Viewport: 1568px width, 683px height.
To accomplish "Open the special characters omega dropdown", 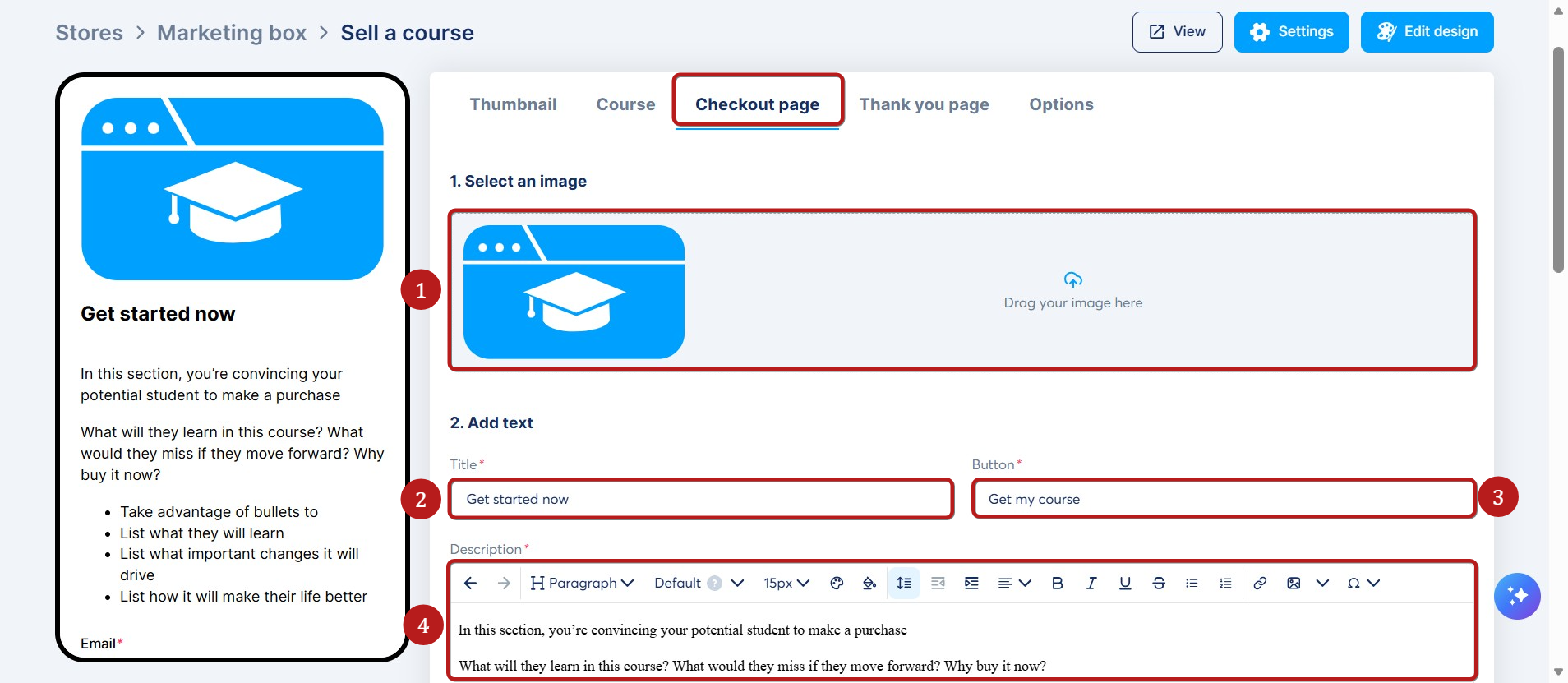I will tap(1363, 583).
